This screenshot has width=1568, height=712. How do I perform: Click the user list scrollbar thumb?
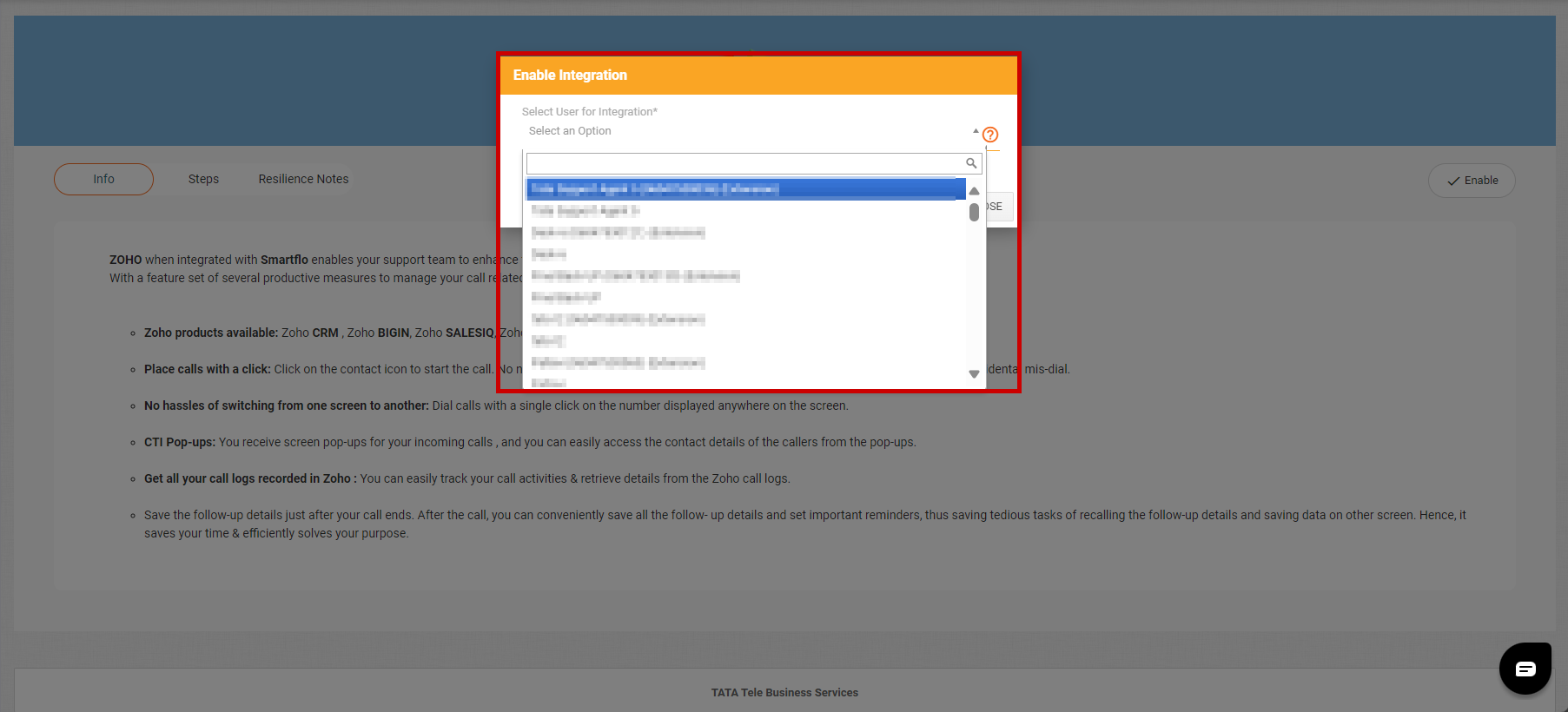pos(974,212)
